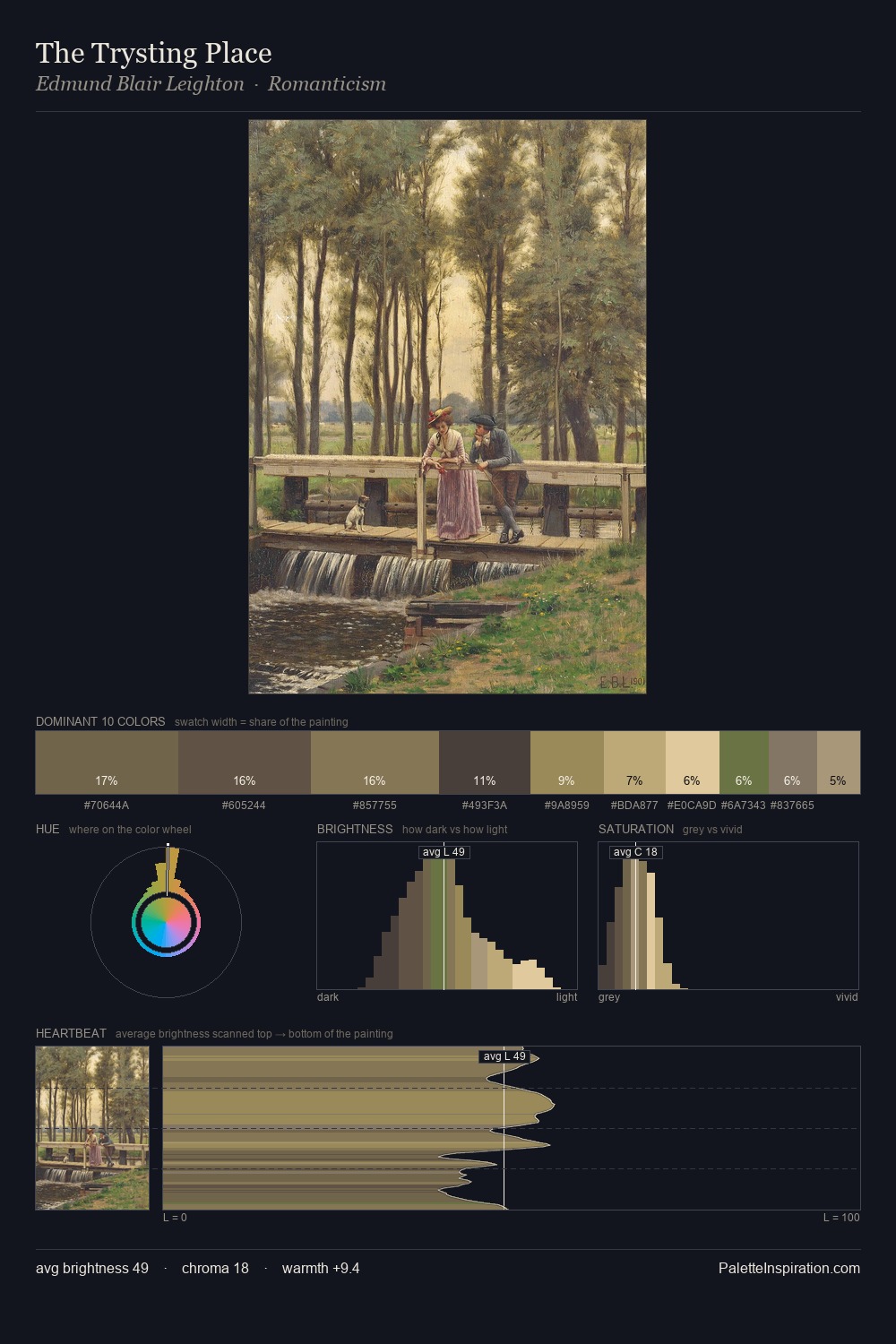Click hex label '#70644A'
The image size is (896, 1344).
[x=107, y=806]
